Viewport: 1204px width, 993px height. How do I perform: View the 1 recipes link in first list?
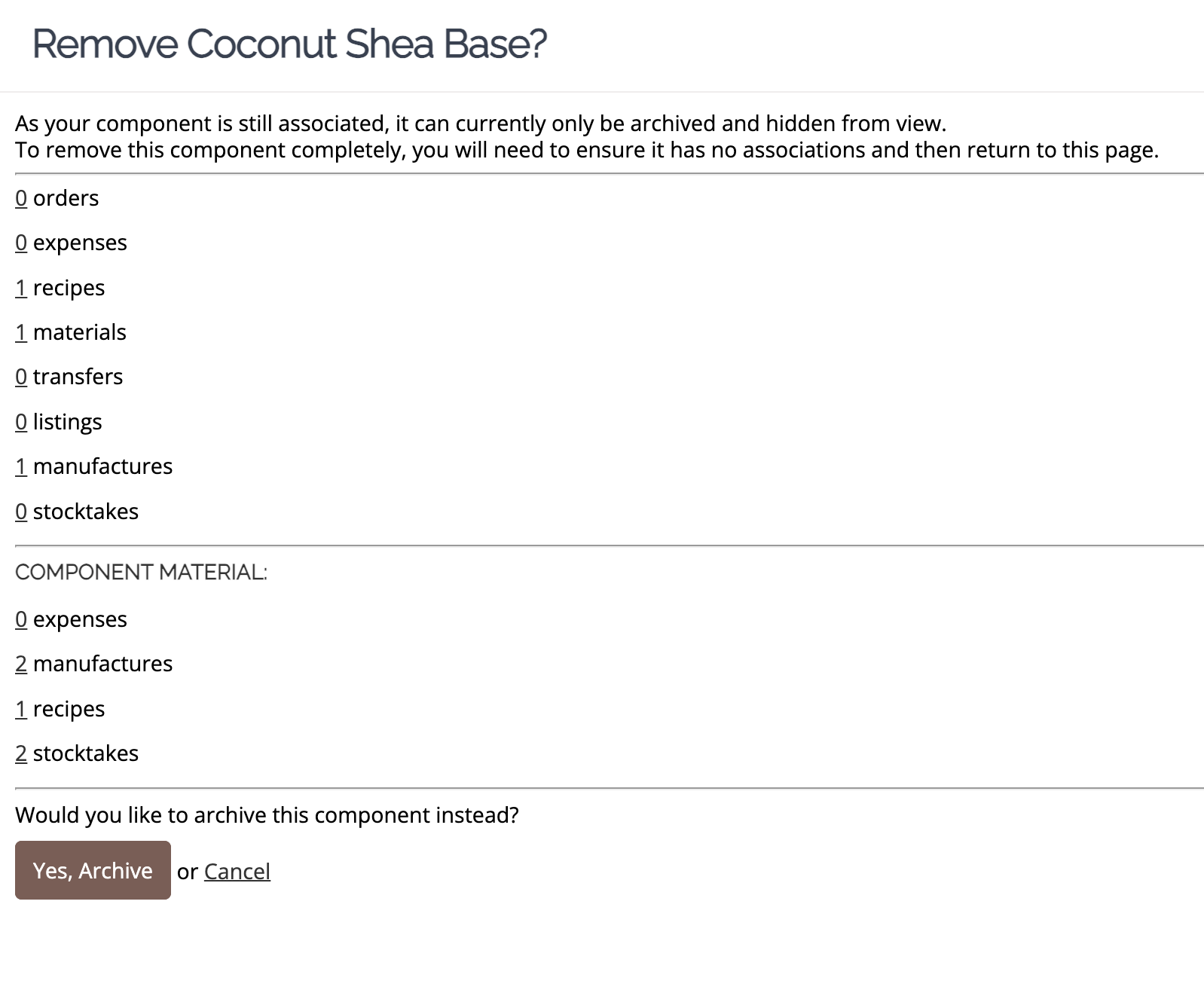[x=21, y=288]
